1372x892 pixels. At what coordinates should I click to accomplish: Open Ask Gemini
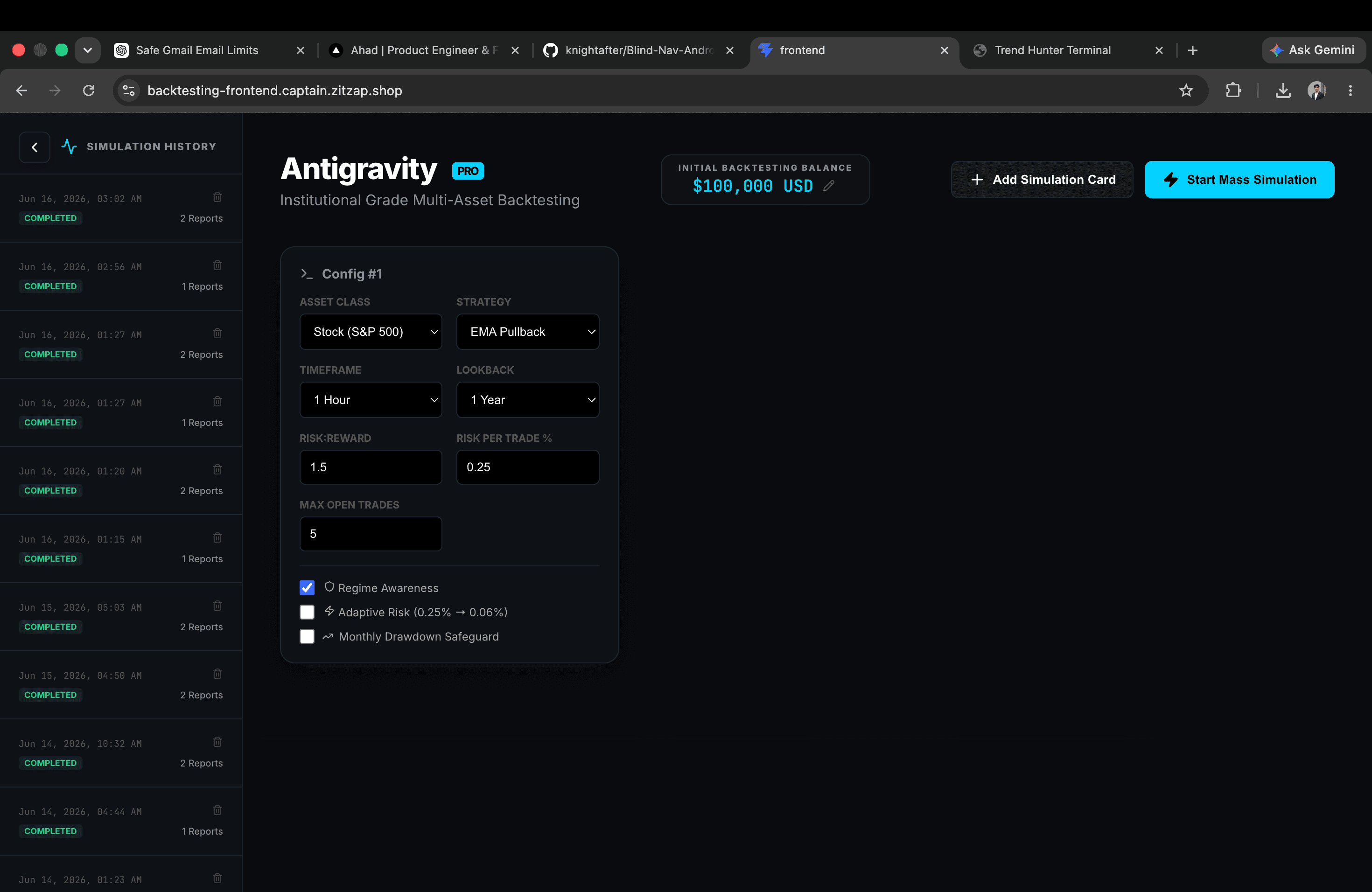[x=1313, y=51]
